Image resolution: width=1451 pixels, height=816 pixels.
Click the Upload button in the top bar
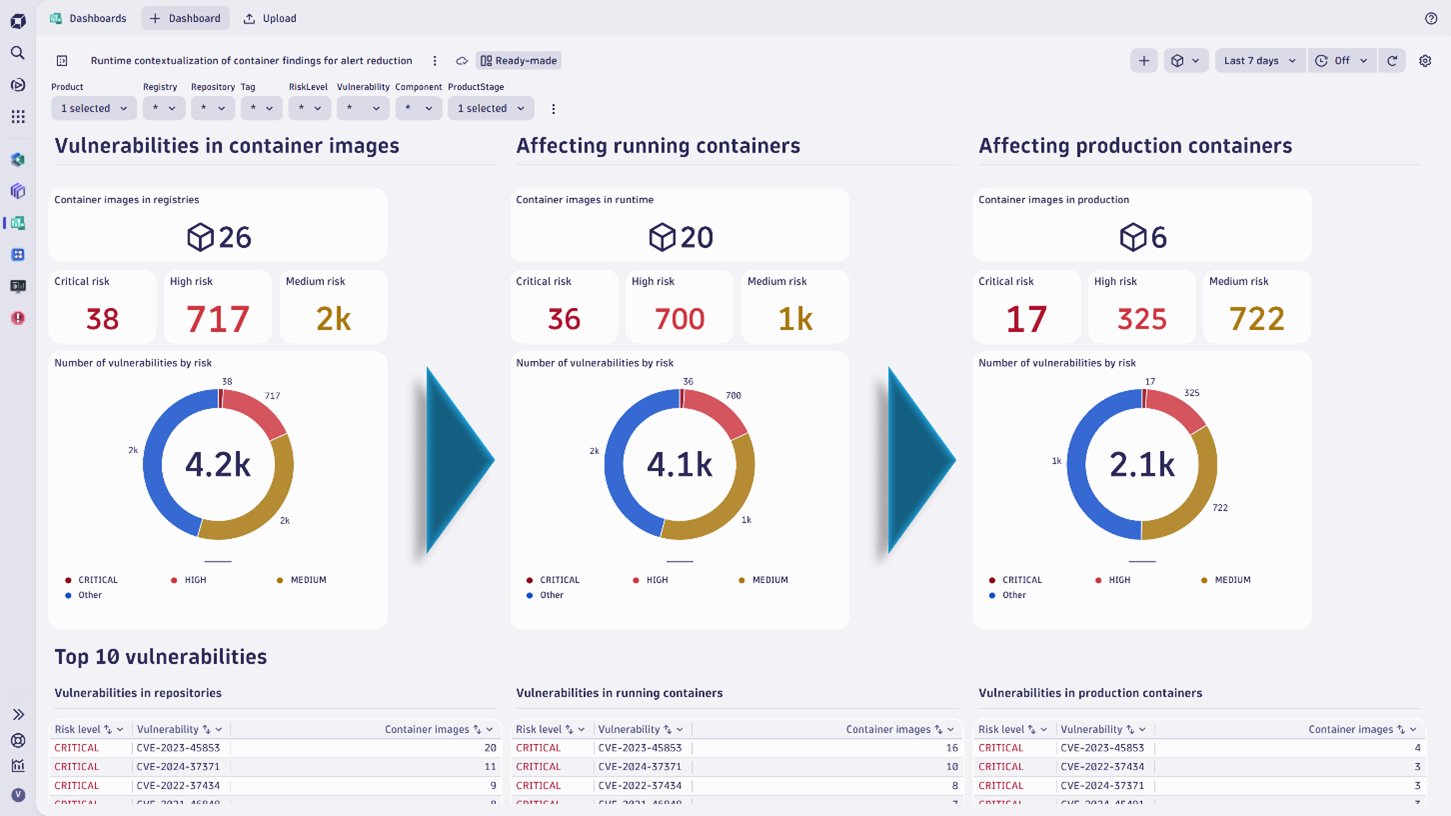coord(269,18)
